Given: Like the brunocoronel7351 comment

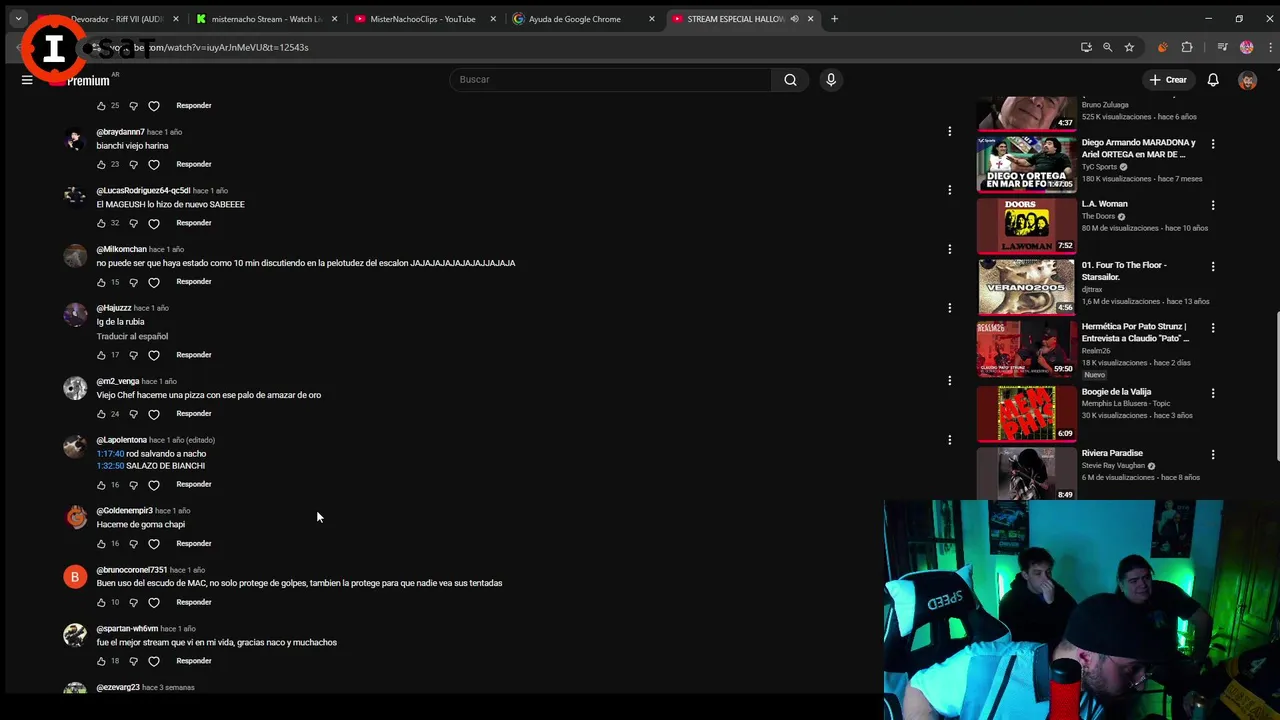Looking at the screenshot, I should click(101, 603).
